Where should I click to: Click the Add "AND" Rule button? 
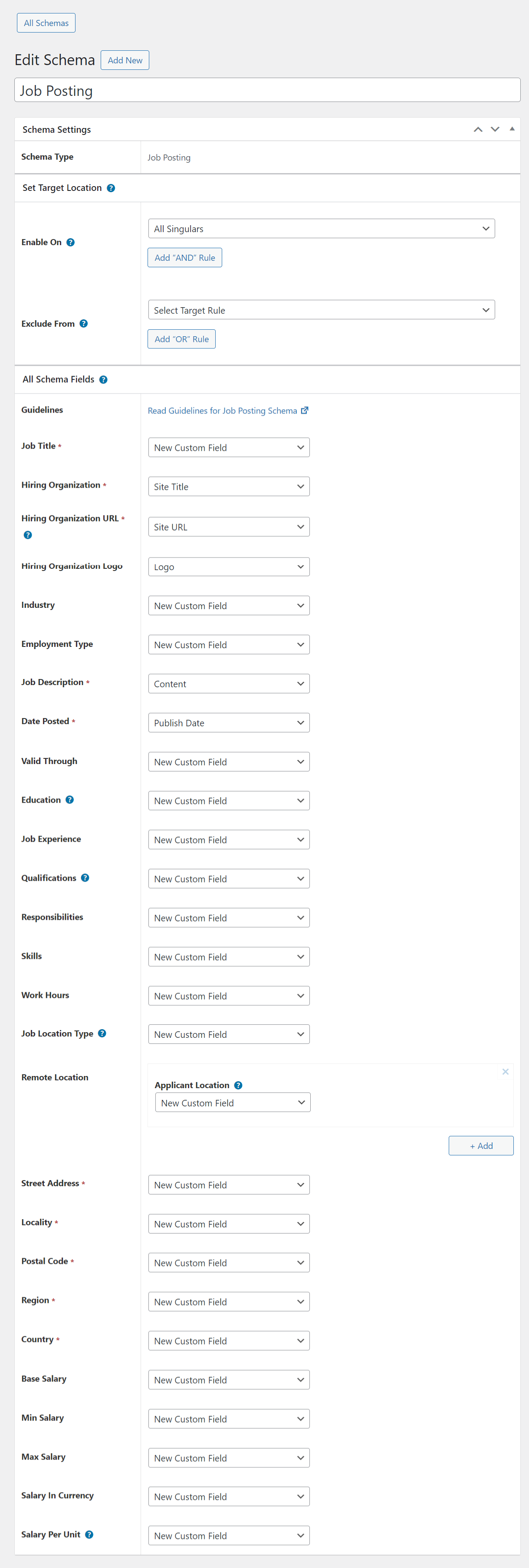184,257
